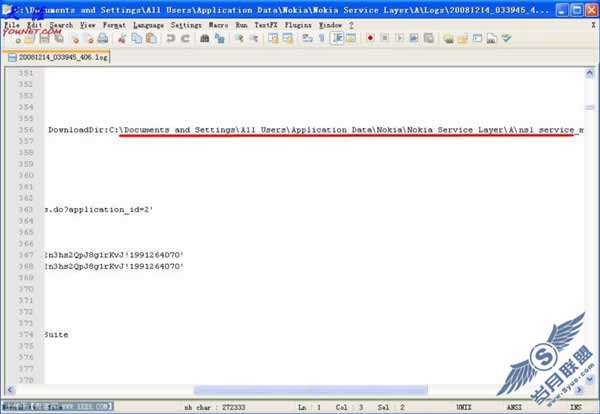600x414 pixels.
Task: Start macro recording with red dot icon
Action: point(370,38)
